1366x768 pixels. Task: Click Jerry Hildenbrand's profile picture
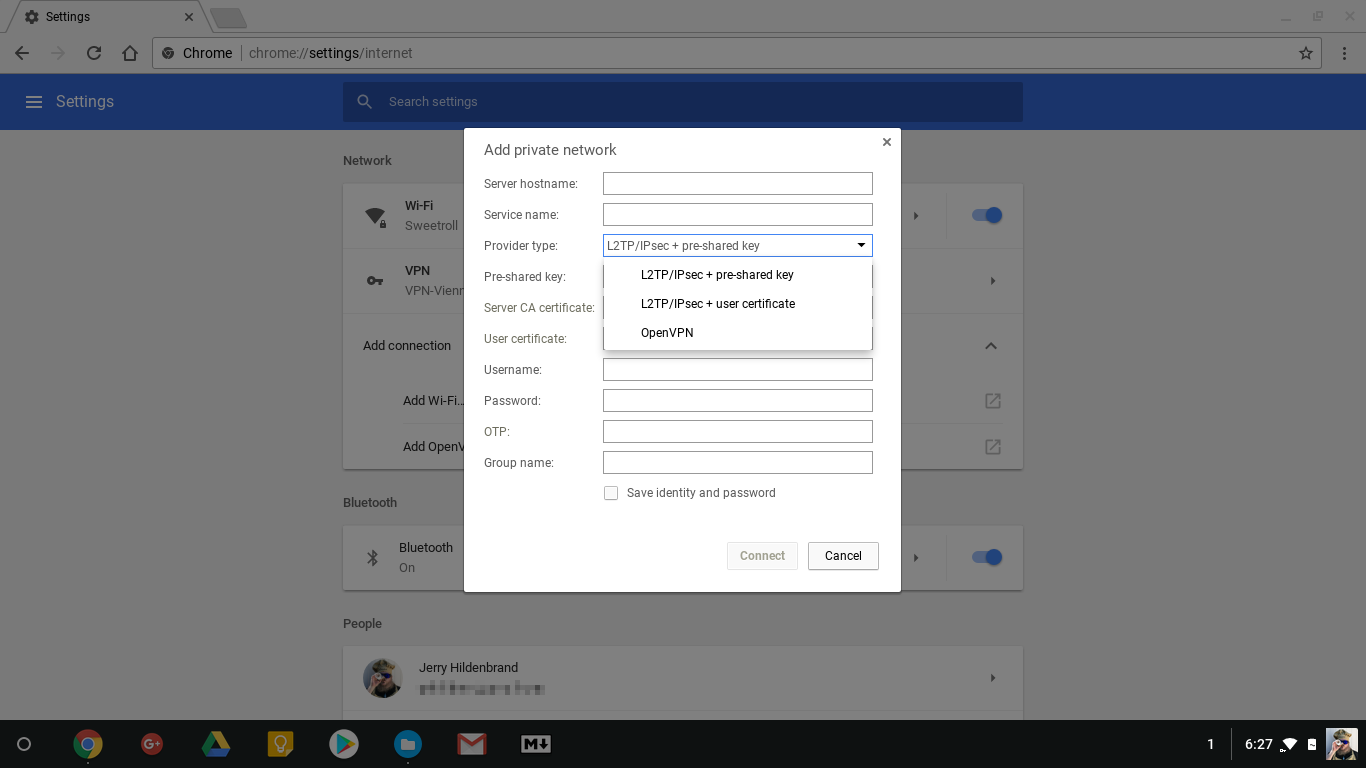(x=382, y=678)
